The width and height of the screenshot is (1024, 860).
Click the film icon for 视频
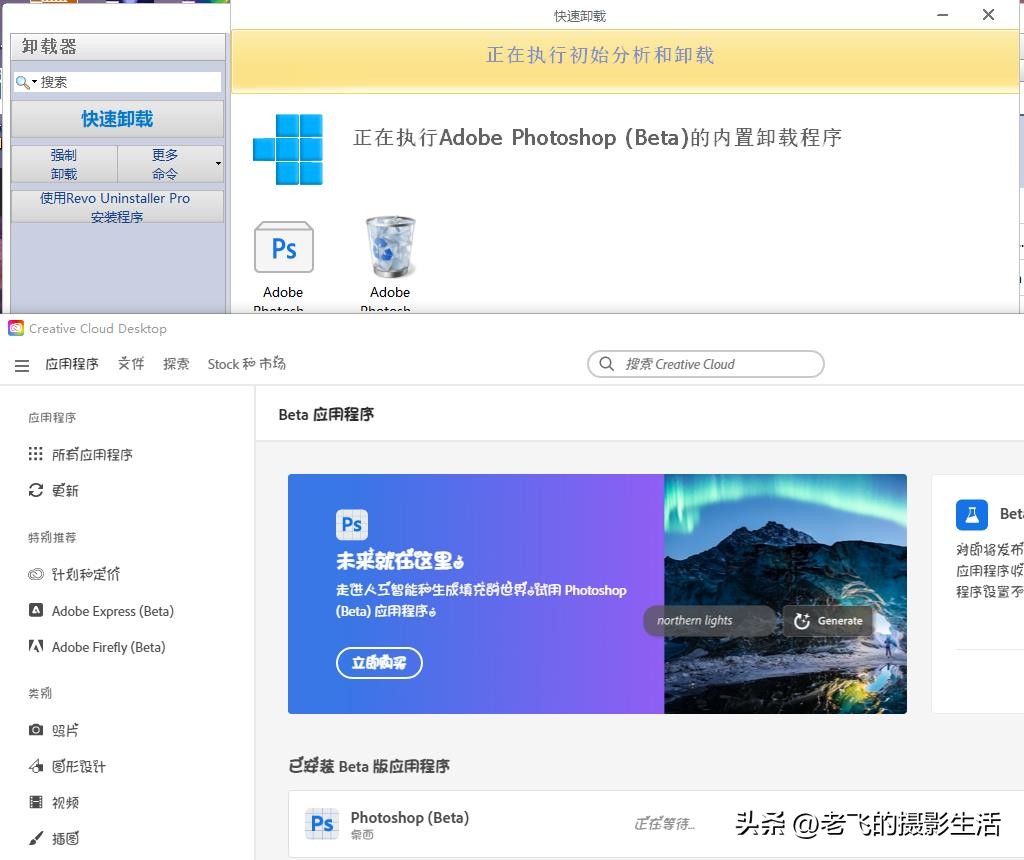click(x=36, y=802)
